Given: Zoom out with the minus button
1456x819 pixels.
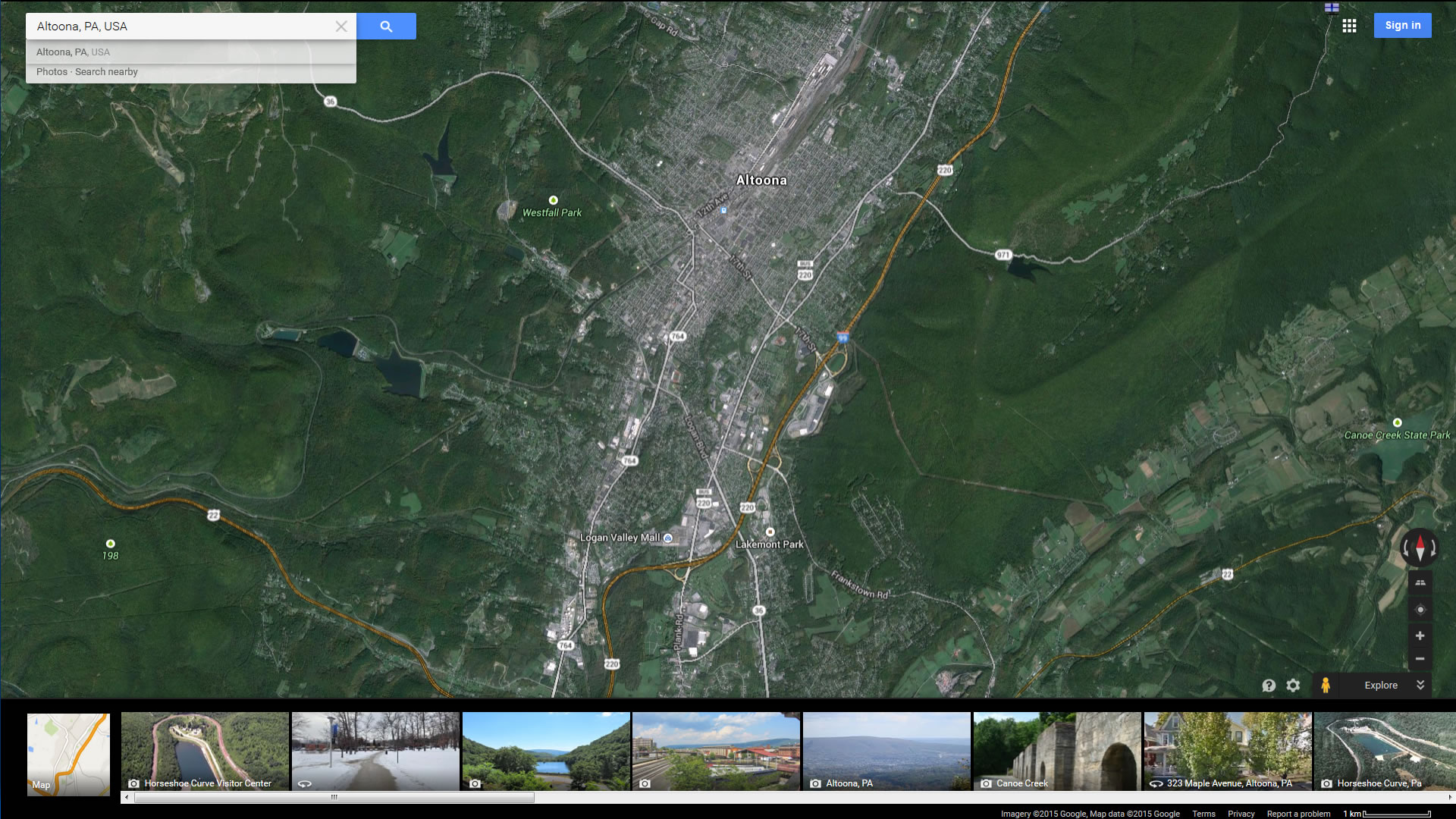Looking at the screenshot, I should 1420,659.
